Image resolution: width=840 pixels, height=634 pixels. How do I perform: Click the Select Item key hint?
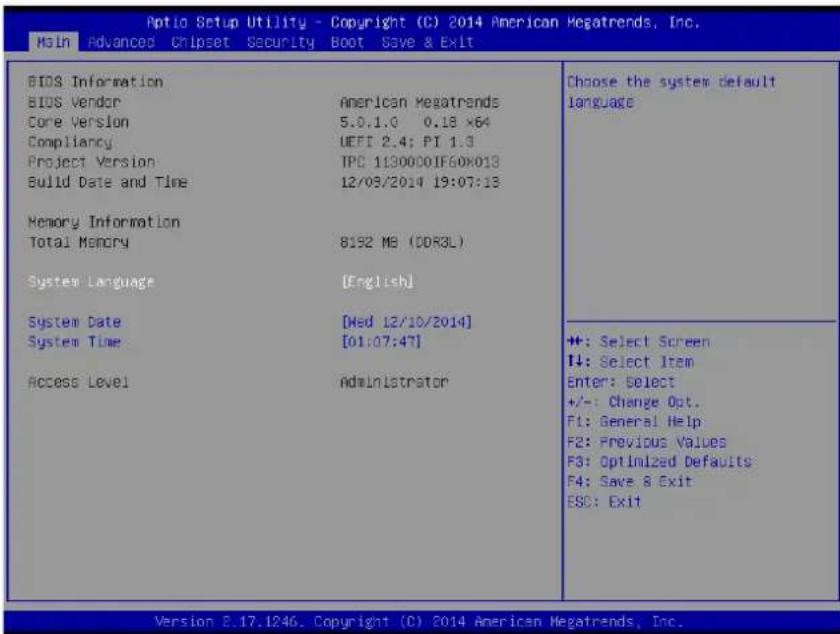coord(630,362)
